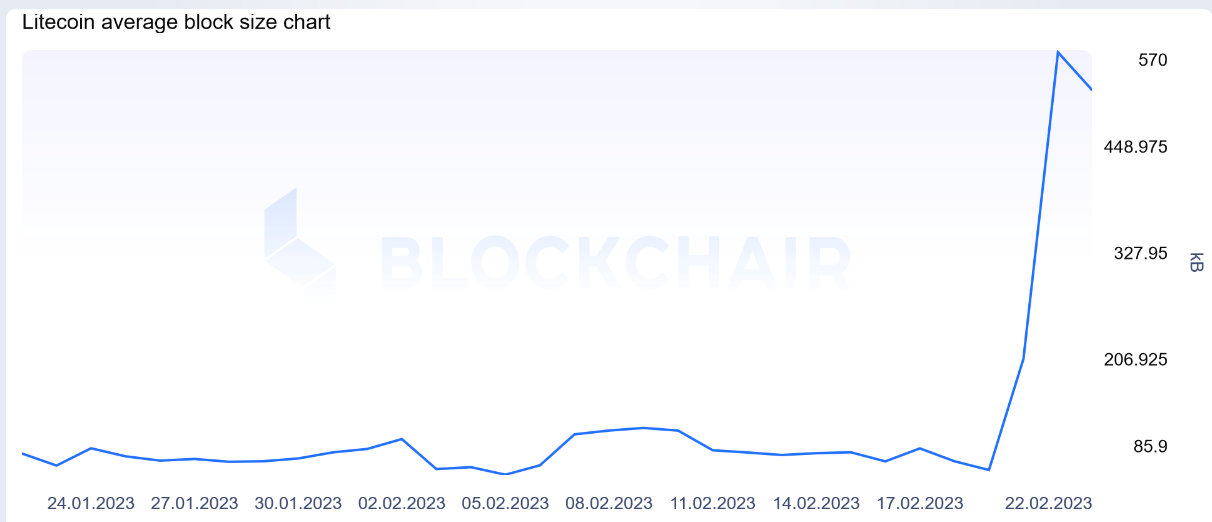1212x522 pixels.
Task: Click the peak point of the line
Action: 1058,52
